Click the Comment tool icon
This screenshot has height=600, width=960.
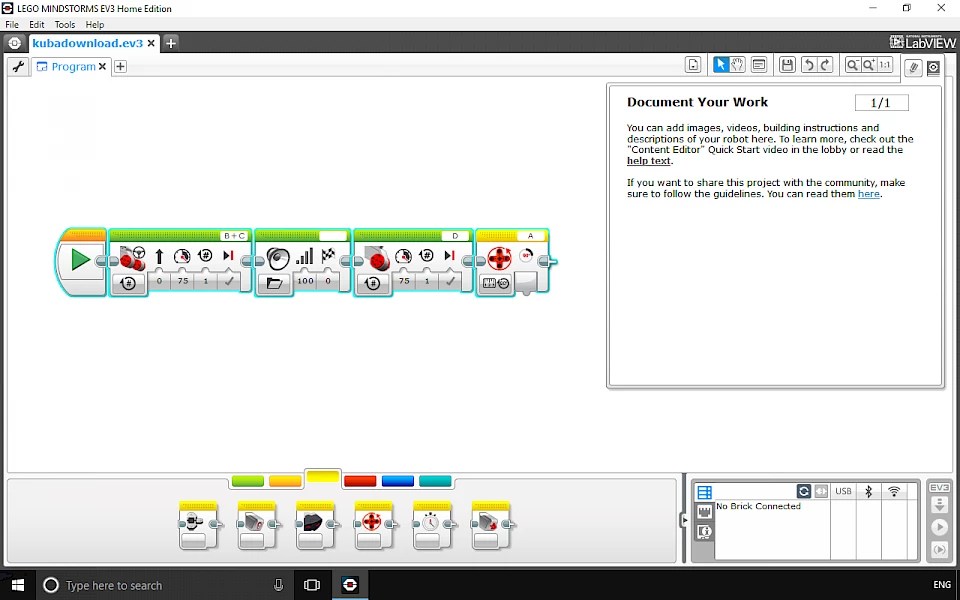[759, 64]
